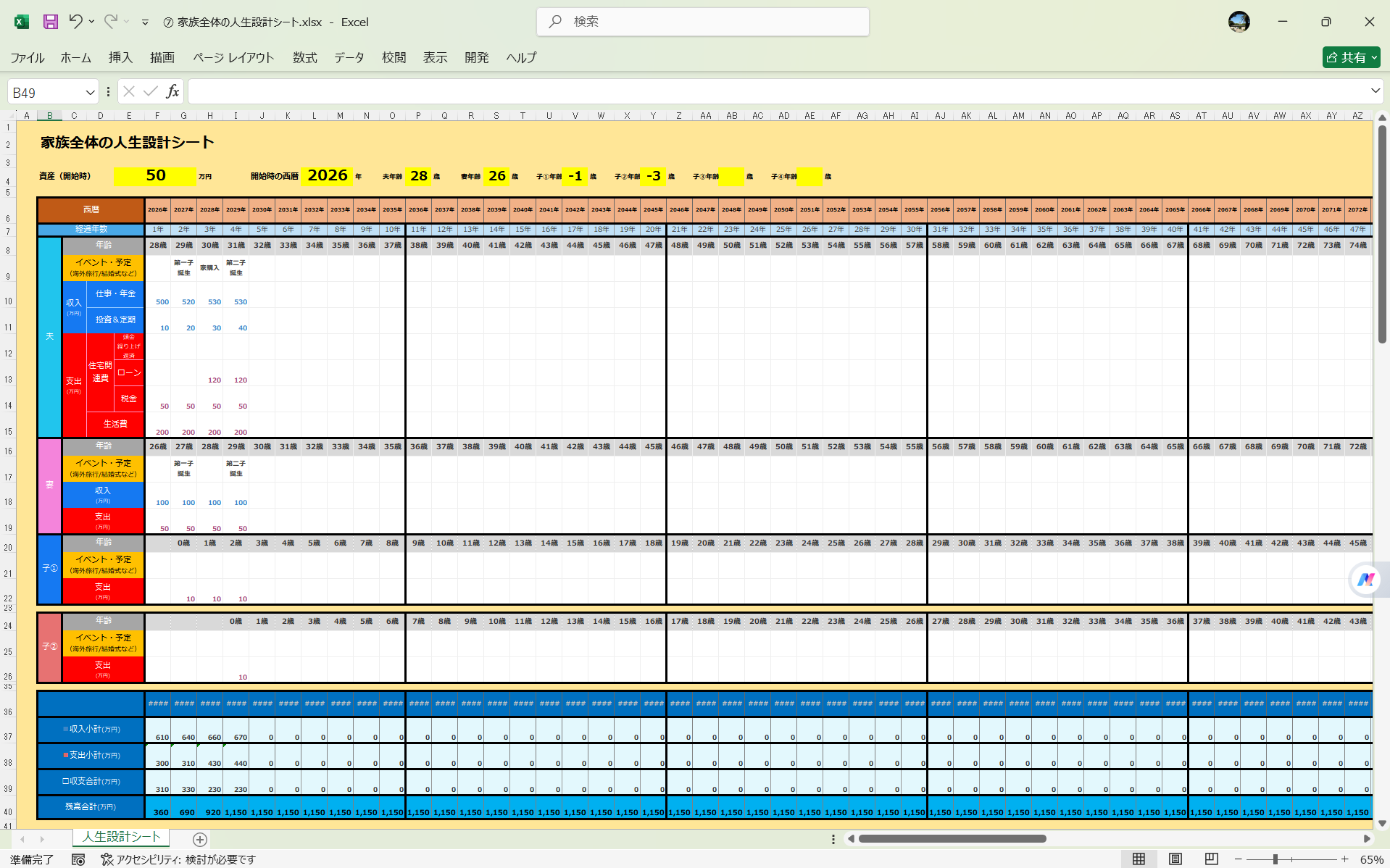Switch to Normal view in status bar
1390x868 pixels.
click(1138, 858)
